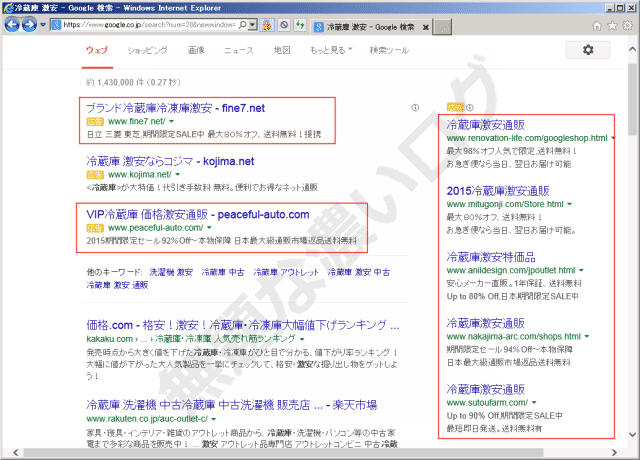Expand dropdown arrow beside www.mitugonji.com/Store.html
The image size is (640, 460).
pos(569,204)
